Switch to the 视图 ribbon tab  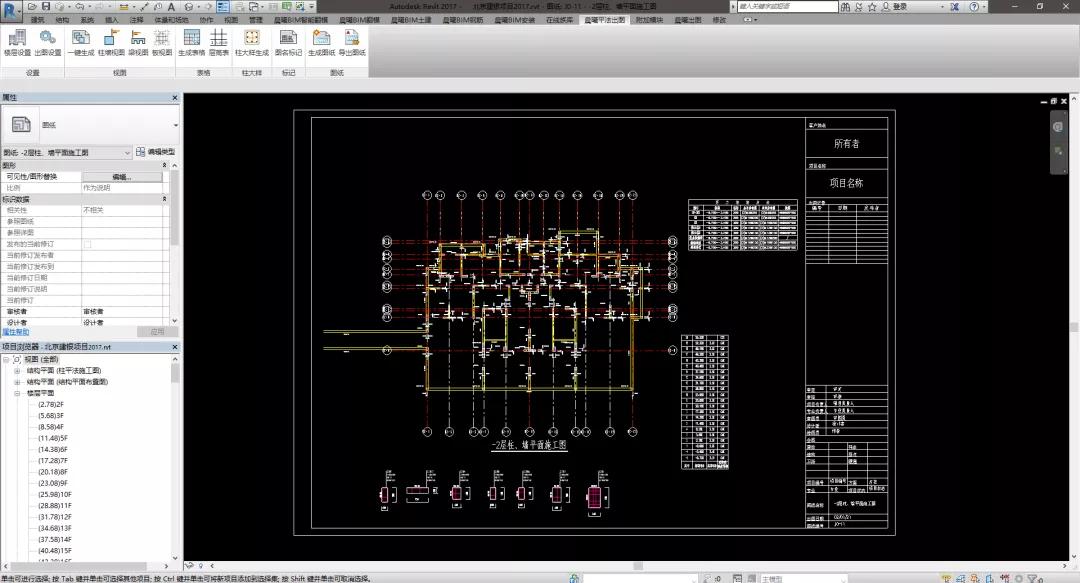click(231, 20)
